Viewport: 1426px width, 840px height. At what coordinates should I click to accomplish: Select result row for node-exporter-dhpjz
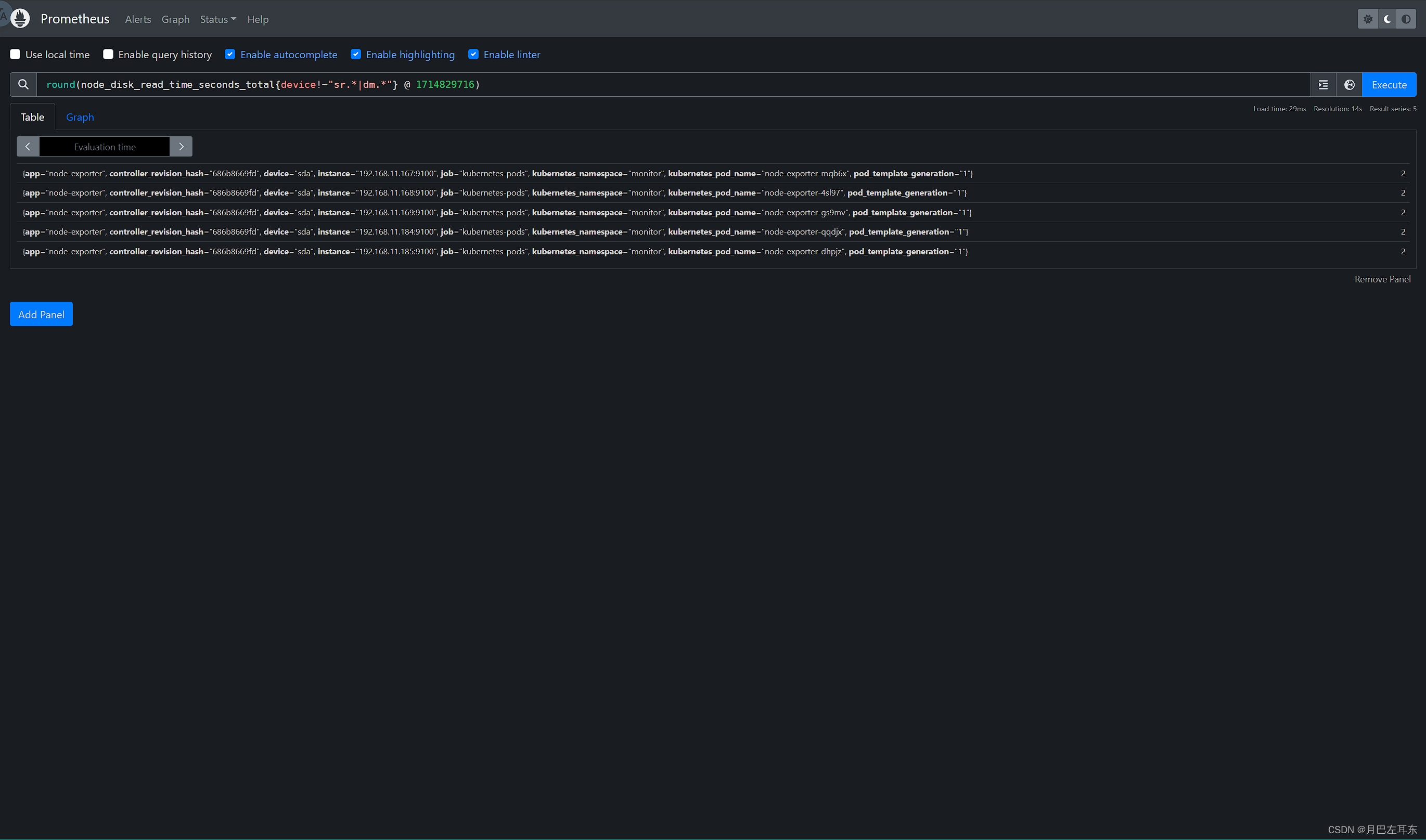pos(713,251)
